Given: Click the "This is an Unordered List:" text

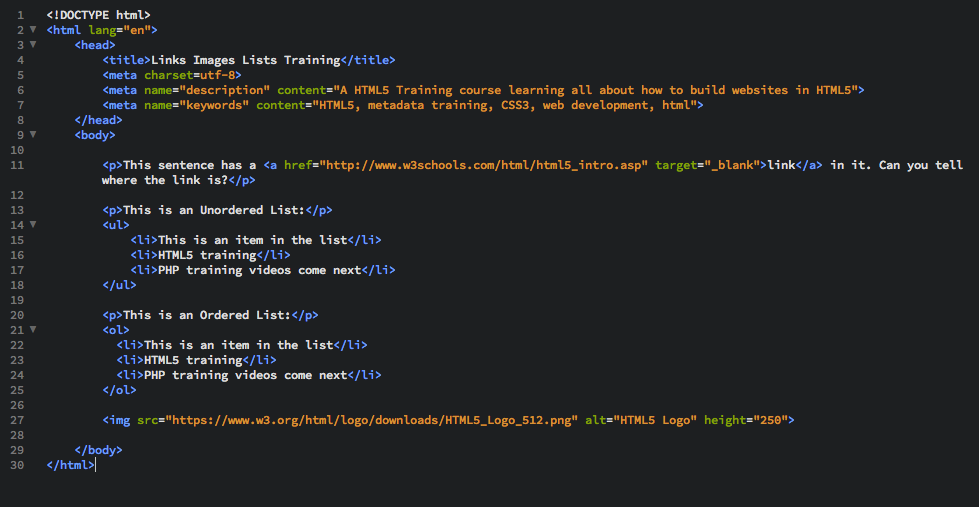Looking at the screenshot, I should point(213,210).
